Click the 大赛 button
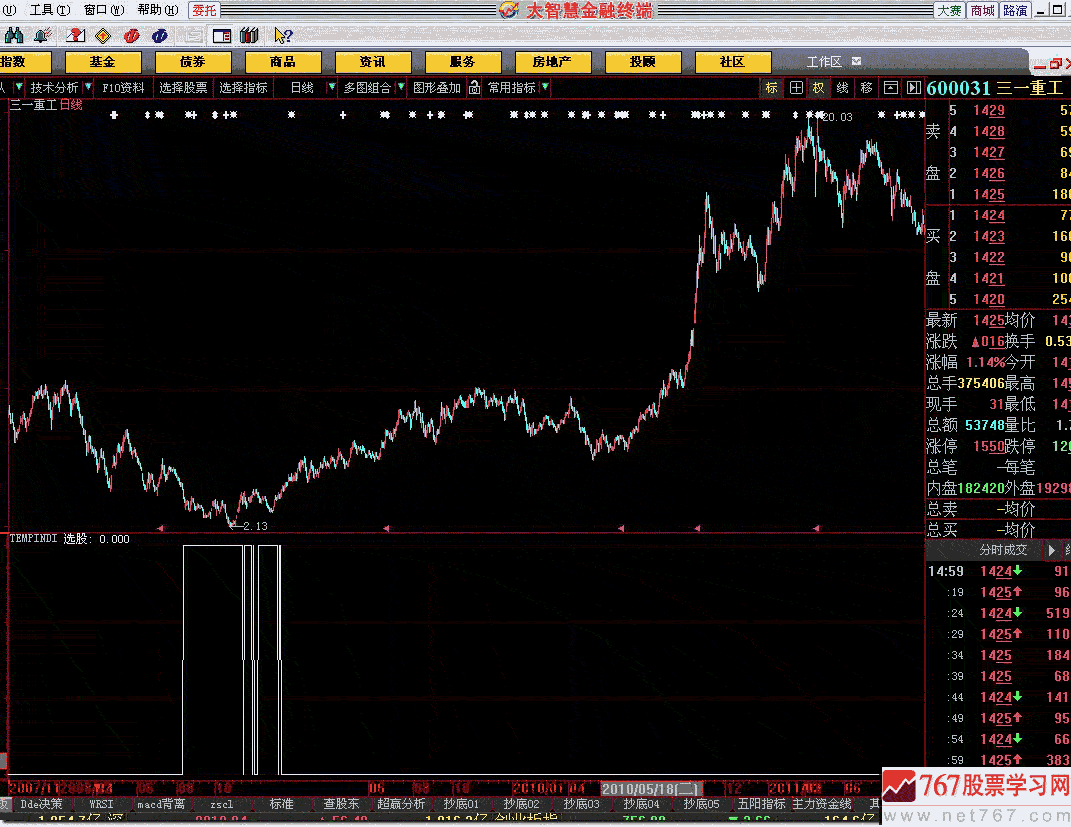1071x827 pixels. [949, 10]
